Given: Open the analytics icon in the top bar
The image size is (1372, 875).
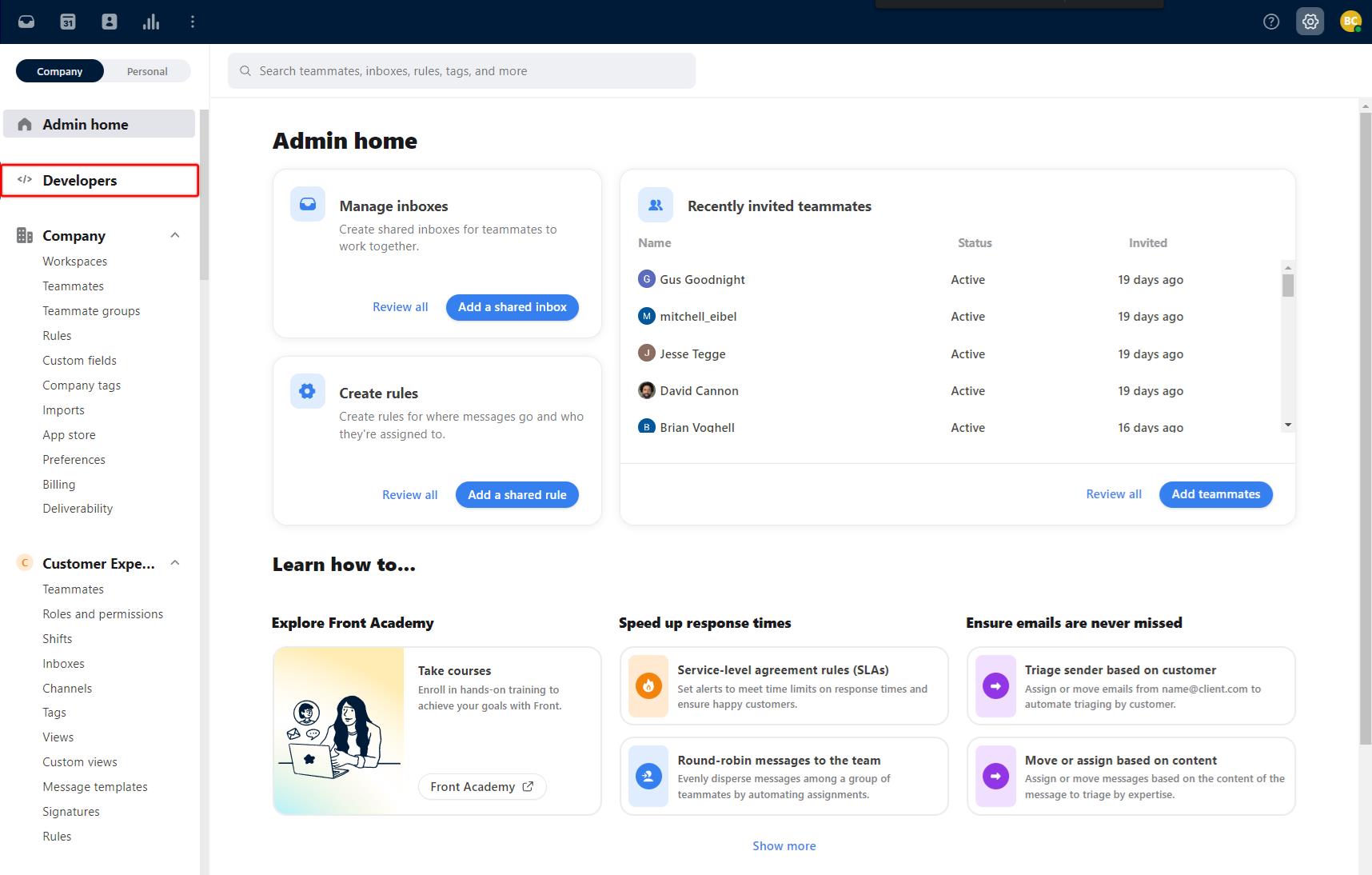Looking at the screenshot, I should (151, 22).
